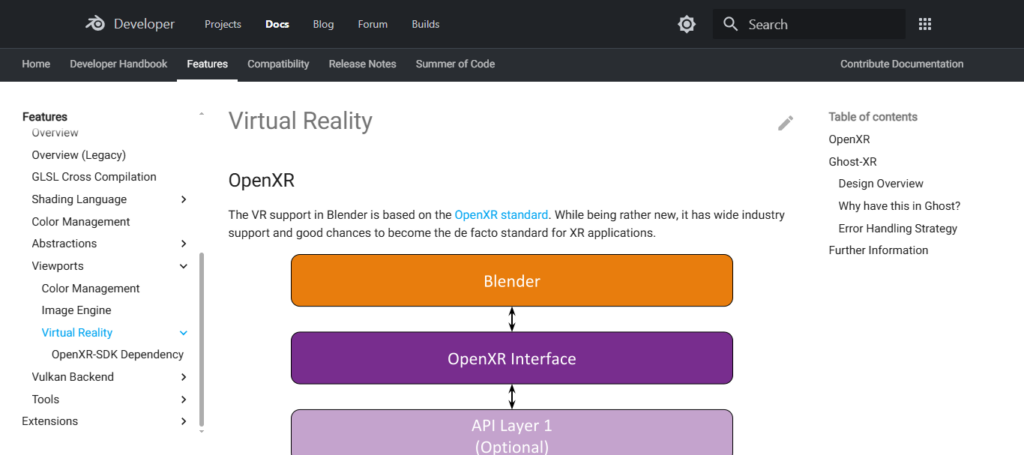Open the Image Engine sidebar entry

click(76, 310)
